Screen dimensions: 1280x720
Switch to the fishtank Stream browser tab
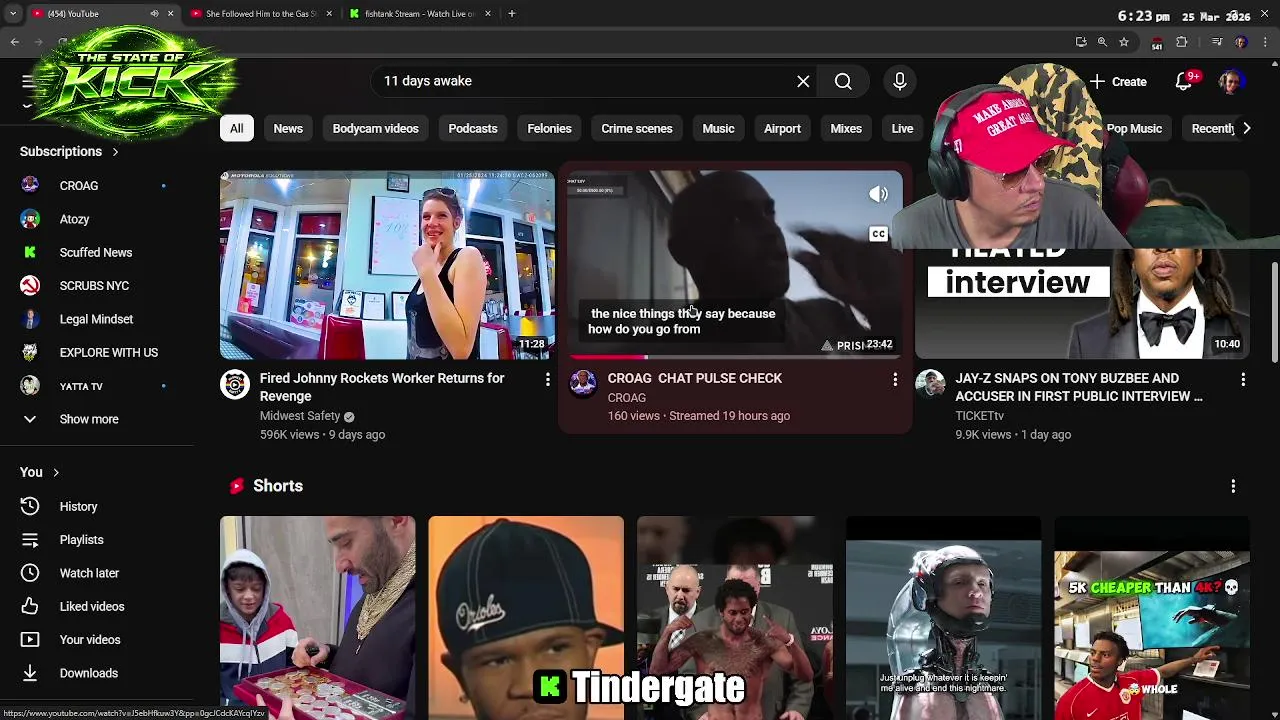[x=419, y=14]
